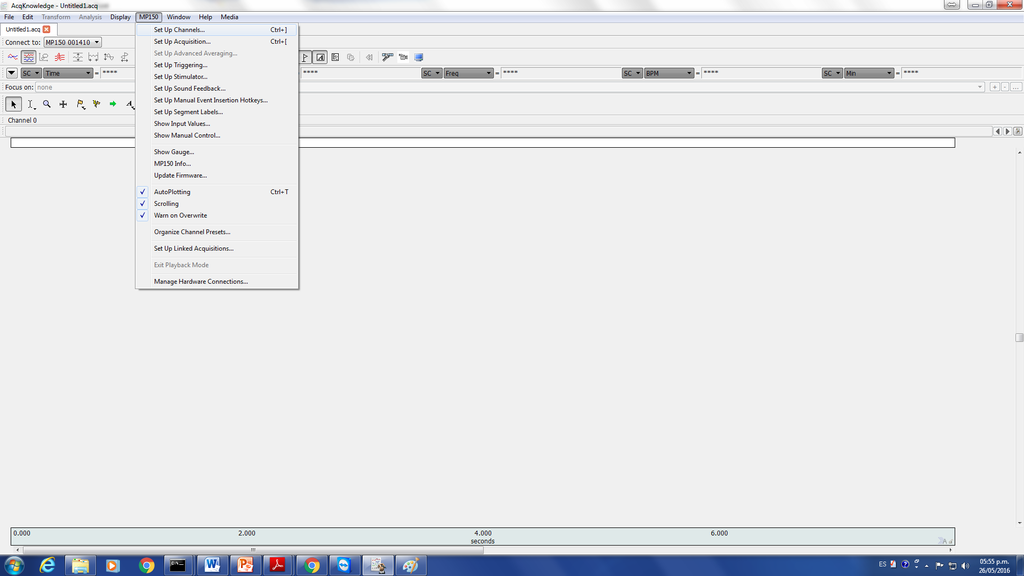1024x576 pixels.
Task: Click the vertical scrollbar thumb at right
Action: (x=1019, y=338)
